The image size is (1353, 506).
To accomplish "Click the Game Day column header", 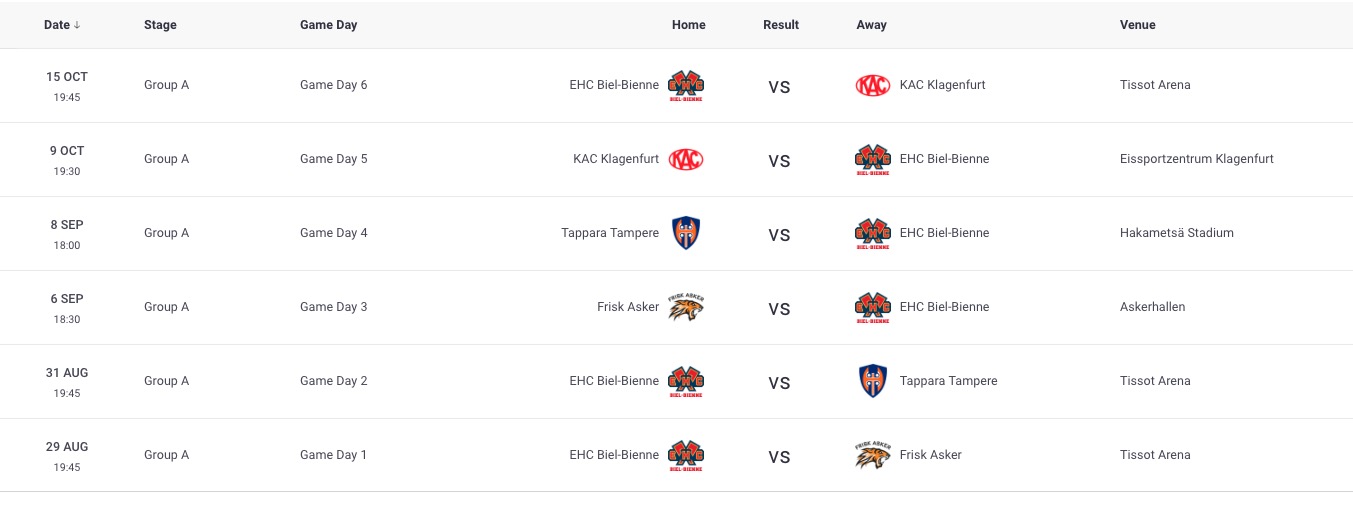I will [x=329, y=25].
